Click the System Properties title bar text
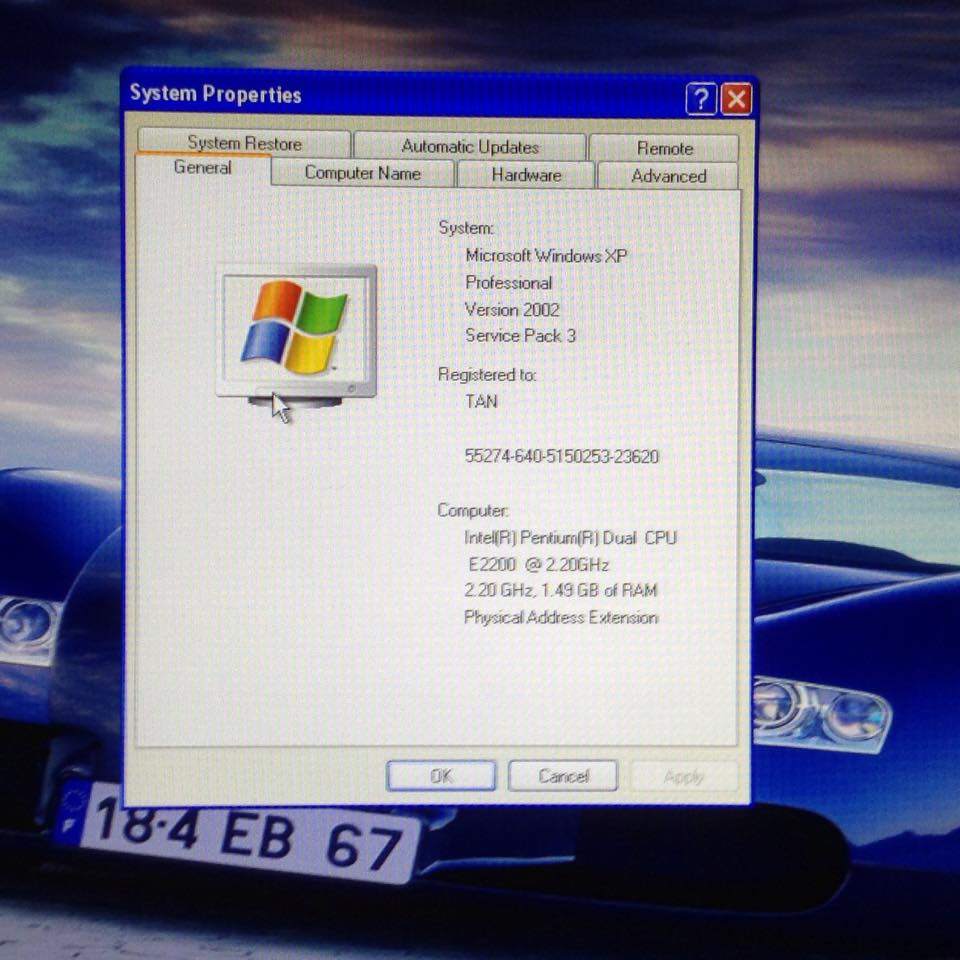This screenshot has width=960, height=960. point(216,94)
